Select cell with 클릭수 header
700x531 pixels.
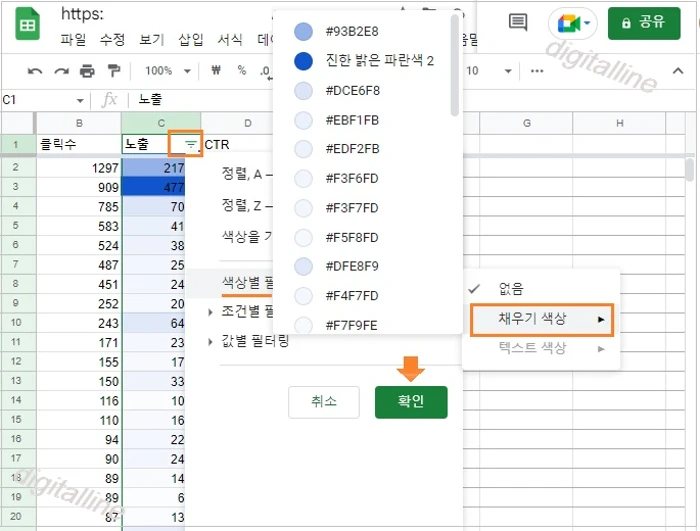(x=79, y=144)
